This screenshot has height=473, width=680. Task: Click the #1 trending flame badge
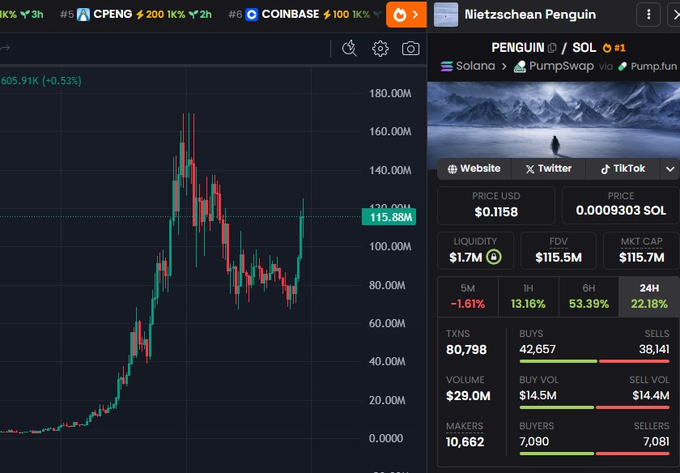[614, 48]
